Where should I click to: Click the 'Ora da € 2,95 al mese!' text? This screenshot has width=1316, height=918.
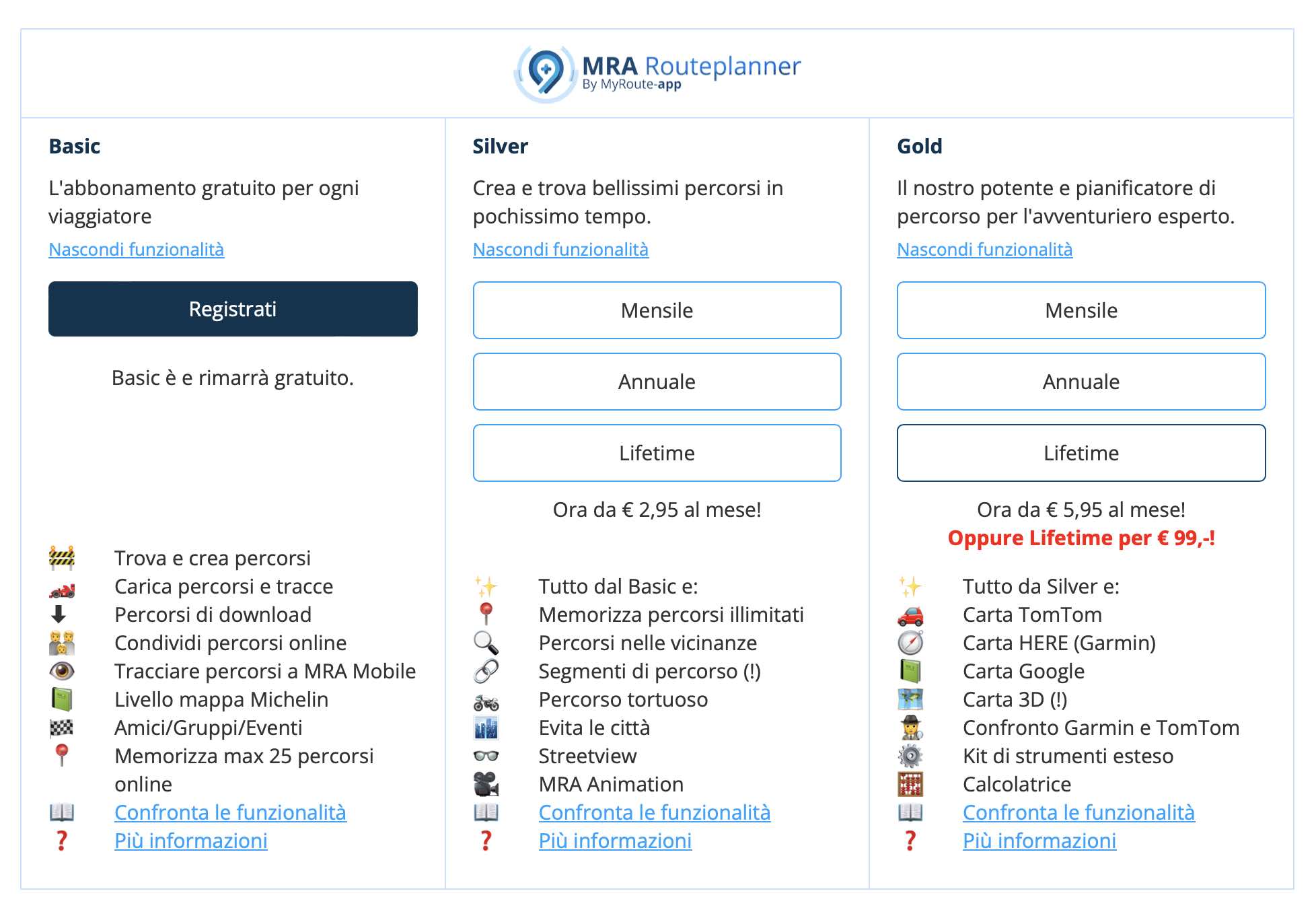pos(657,509)
